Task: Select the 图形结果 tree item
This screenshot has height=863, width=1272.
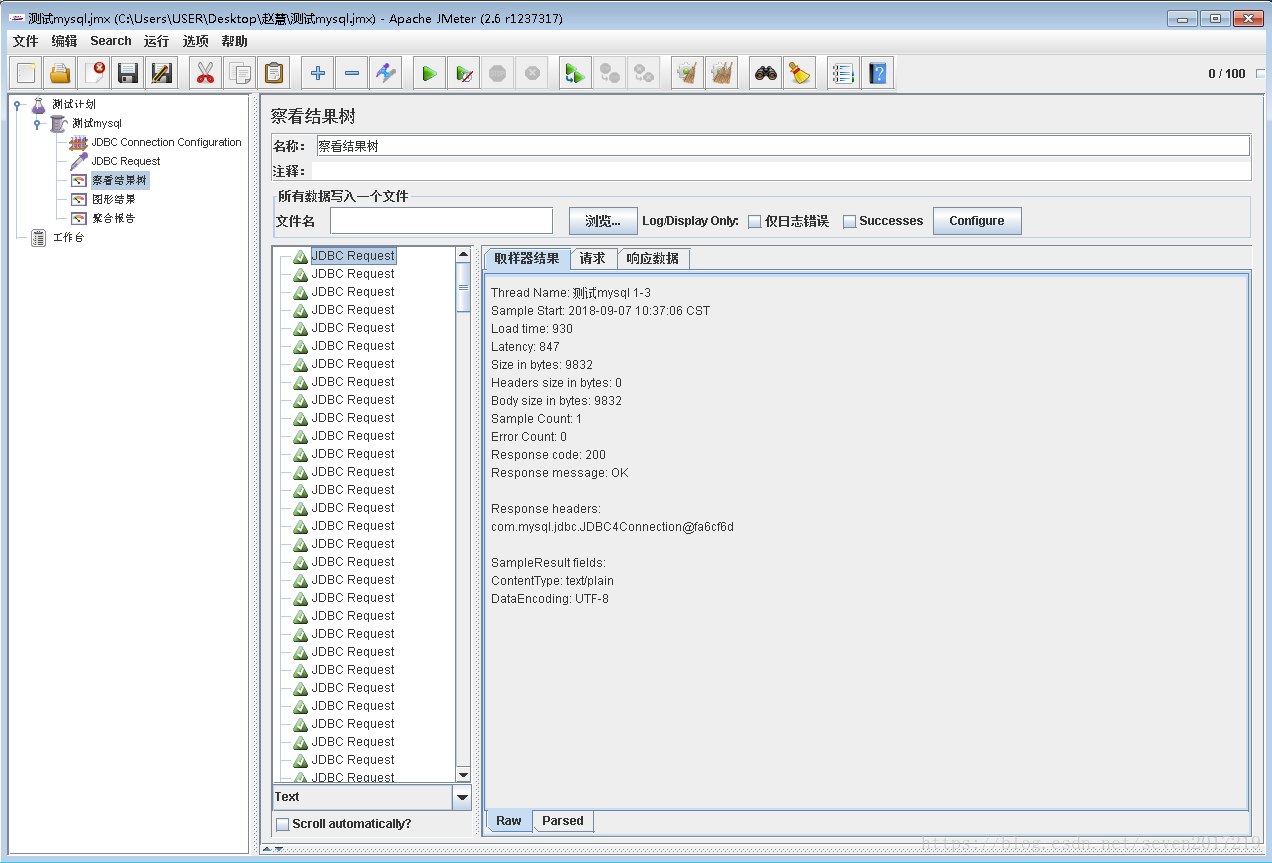Action: pyautogui.click(x=113, y=199)
